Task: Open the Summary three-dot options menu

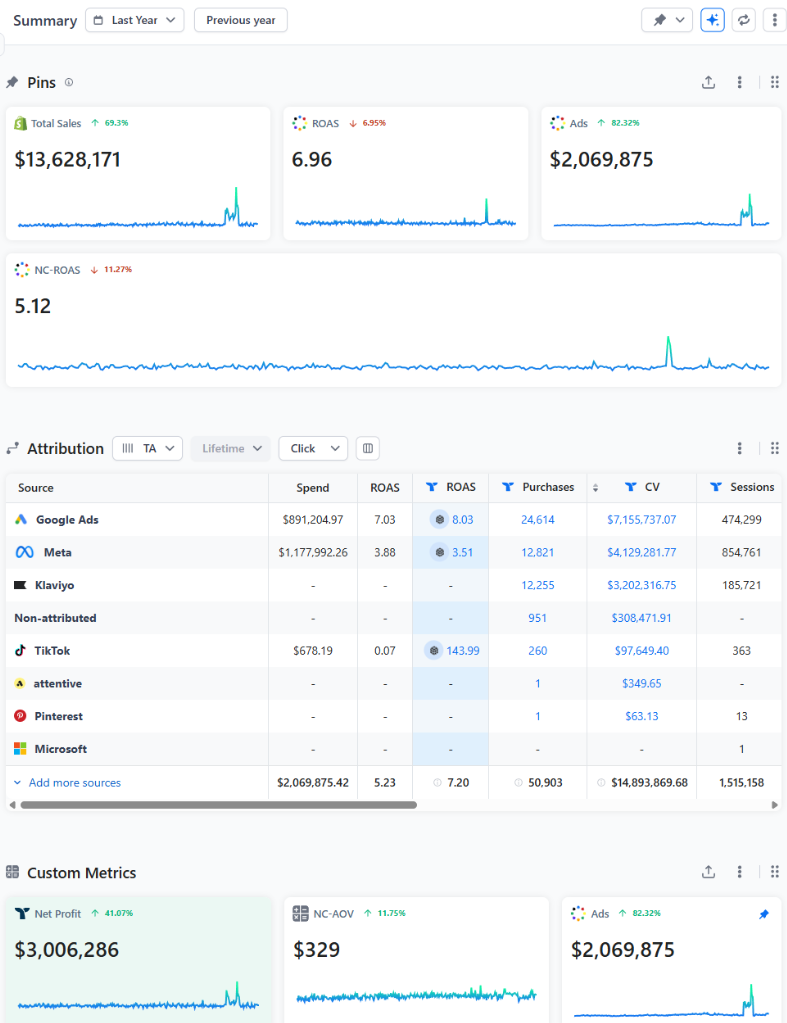Action: (774, 20)
